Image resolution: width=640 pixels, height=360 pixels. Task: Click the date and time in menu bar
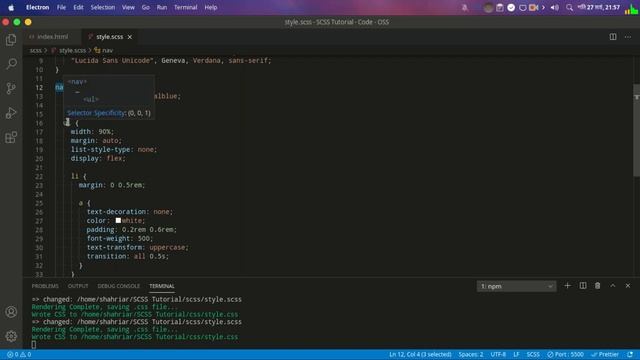[599, 7]
